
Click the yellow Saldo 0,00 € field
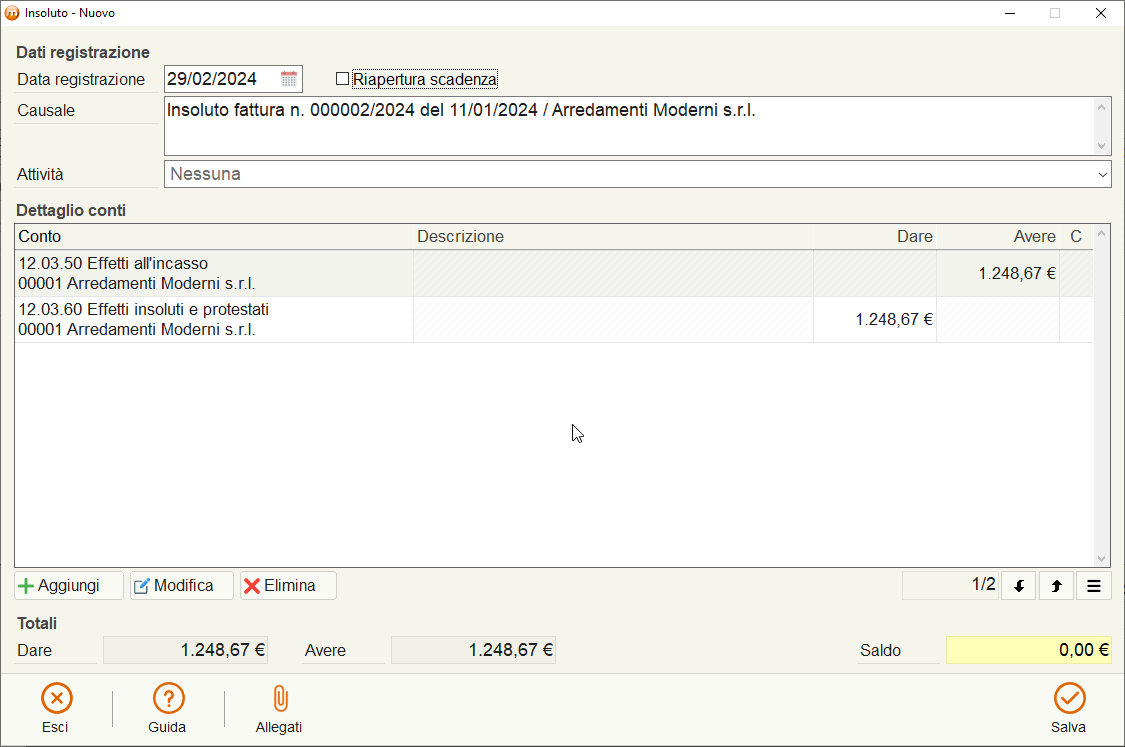pos(1029,650)
